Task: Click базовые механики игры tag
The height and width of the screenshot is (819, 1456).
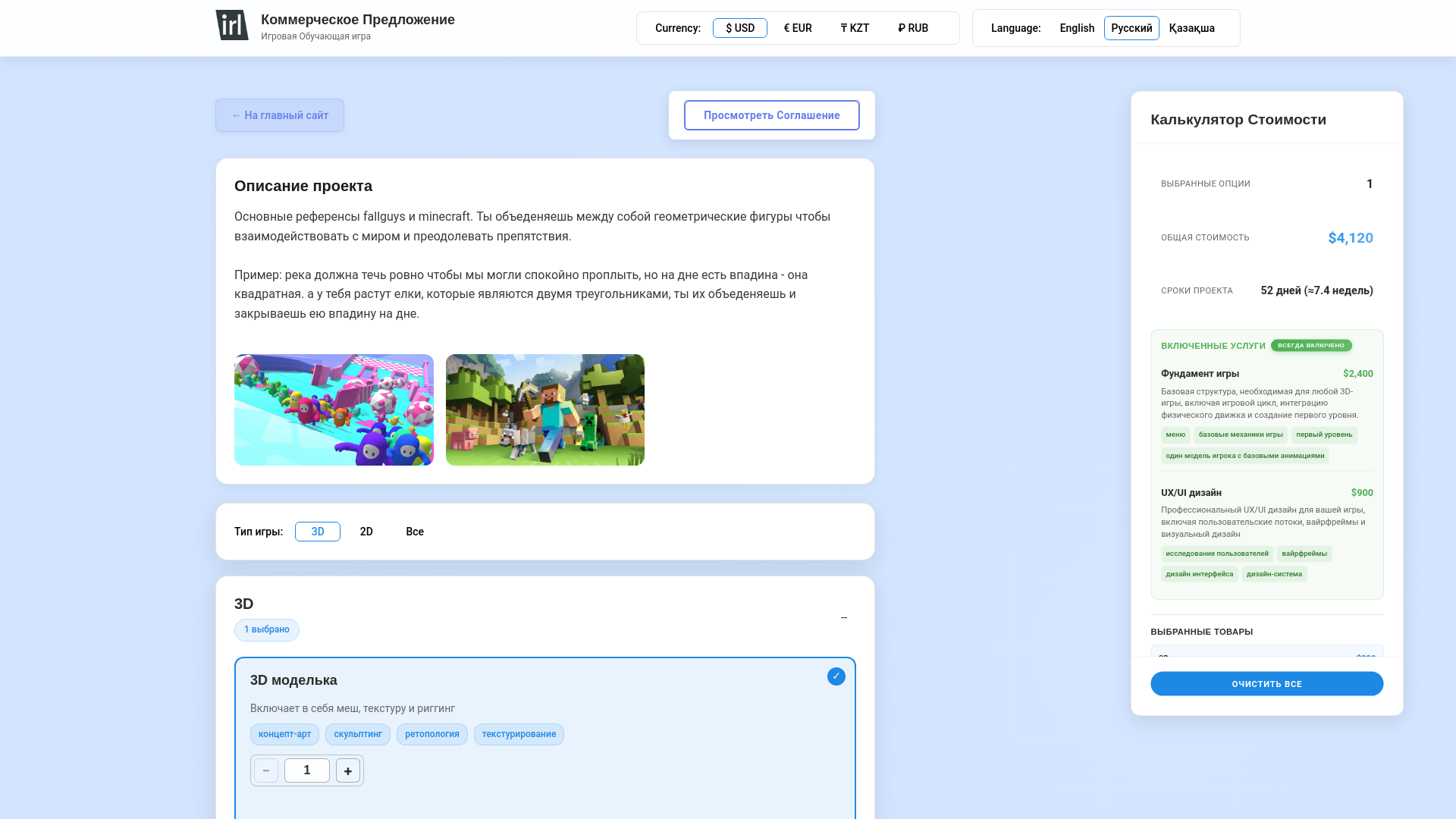Action: pyautogui.click(x=1241, y=435)
